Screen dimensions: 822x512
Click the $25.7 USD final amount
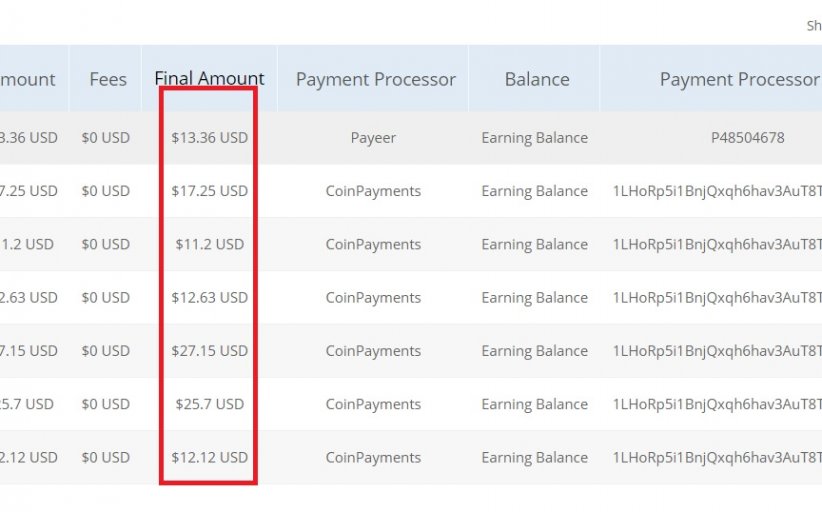[209, 404]
